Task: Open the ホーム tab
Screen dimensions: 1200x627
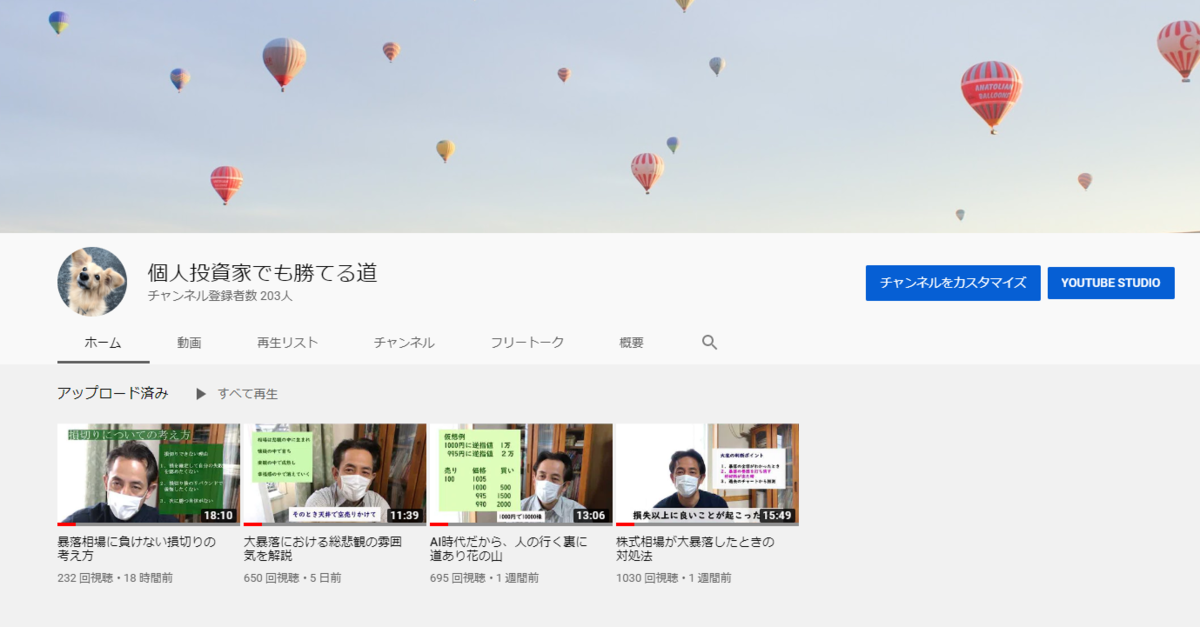Action: (x=103, y=342)
